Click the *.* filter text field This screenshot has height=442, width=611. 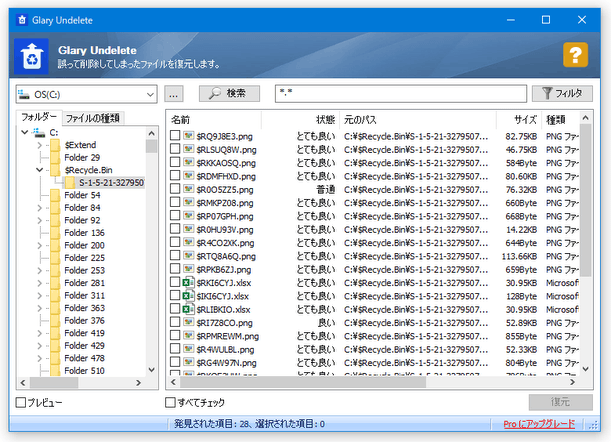(401, 94)
